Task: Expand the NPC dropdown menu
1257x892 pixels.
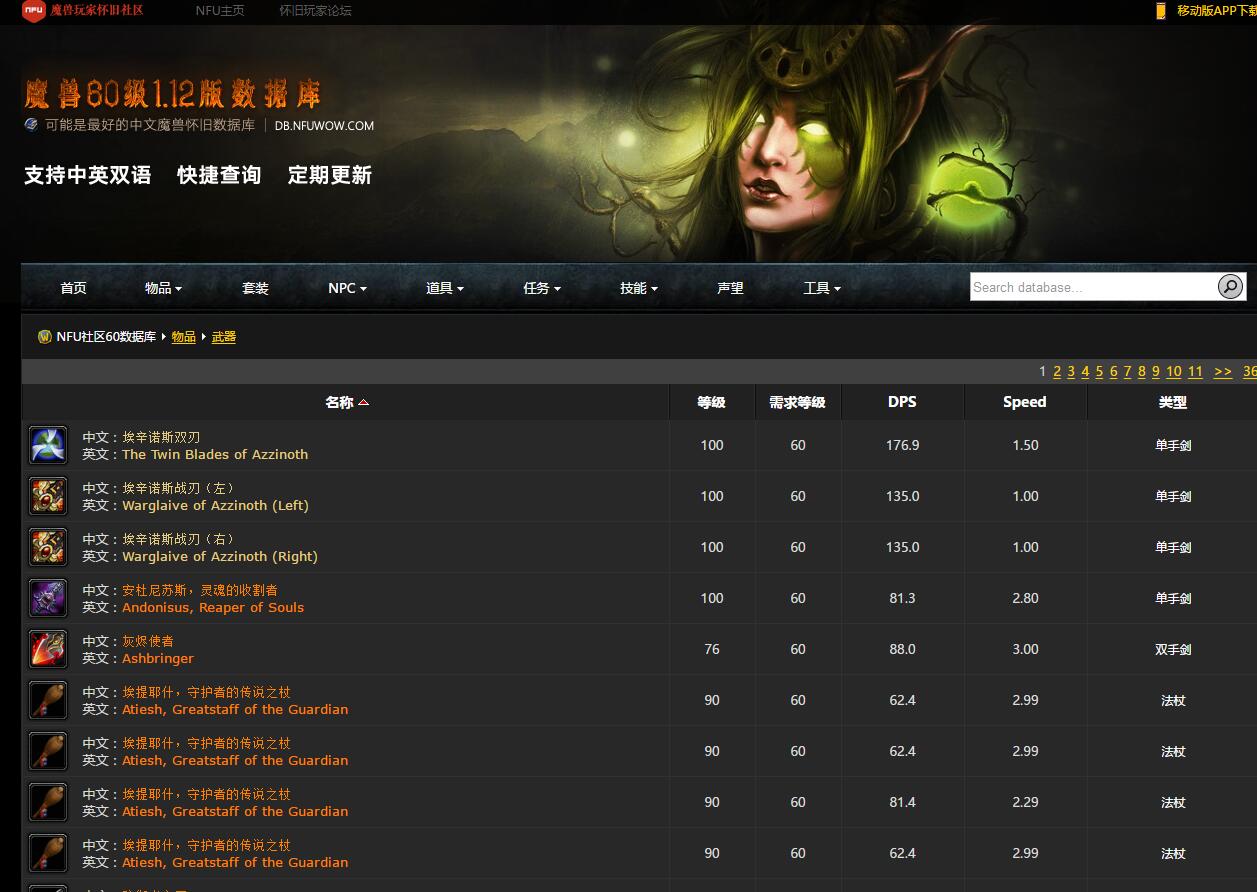Action: pyautogui.click(x=347, y=288)
